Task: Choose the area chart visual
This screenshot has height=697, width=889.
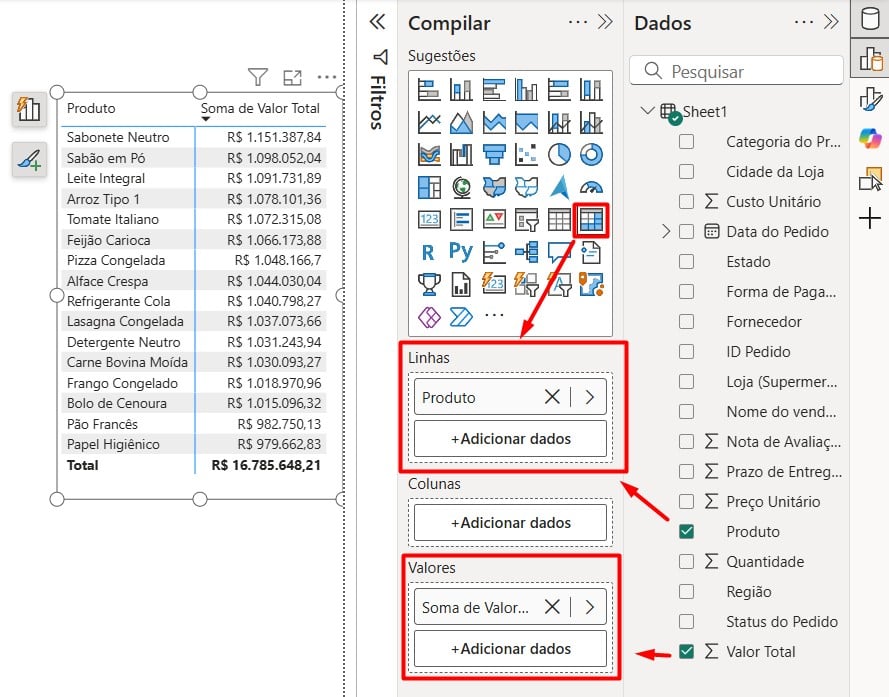Action: click(461, 122)
